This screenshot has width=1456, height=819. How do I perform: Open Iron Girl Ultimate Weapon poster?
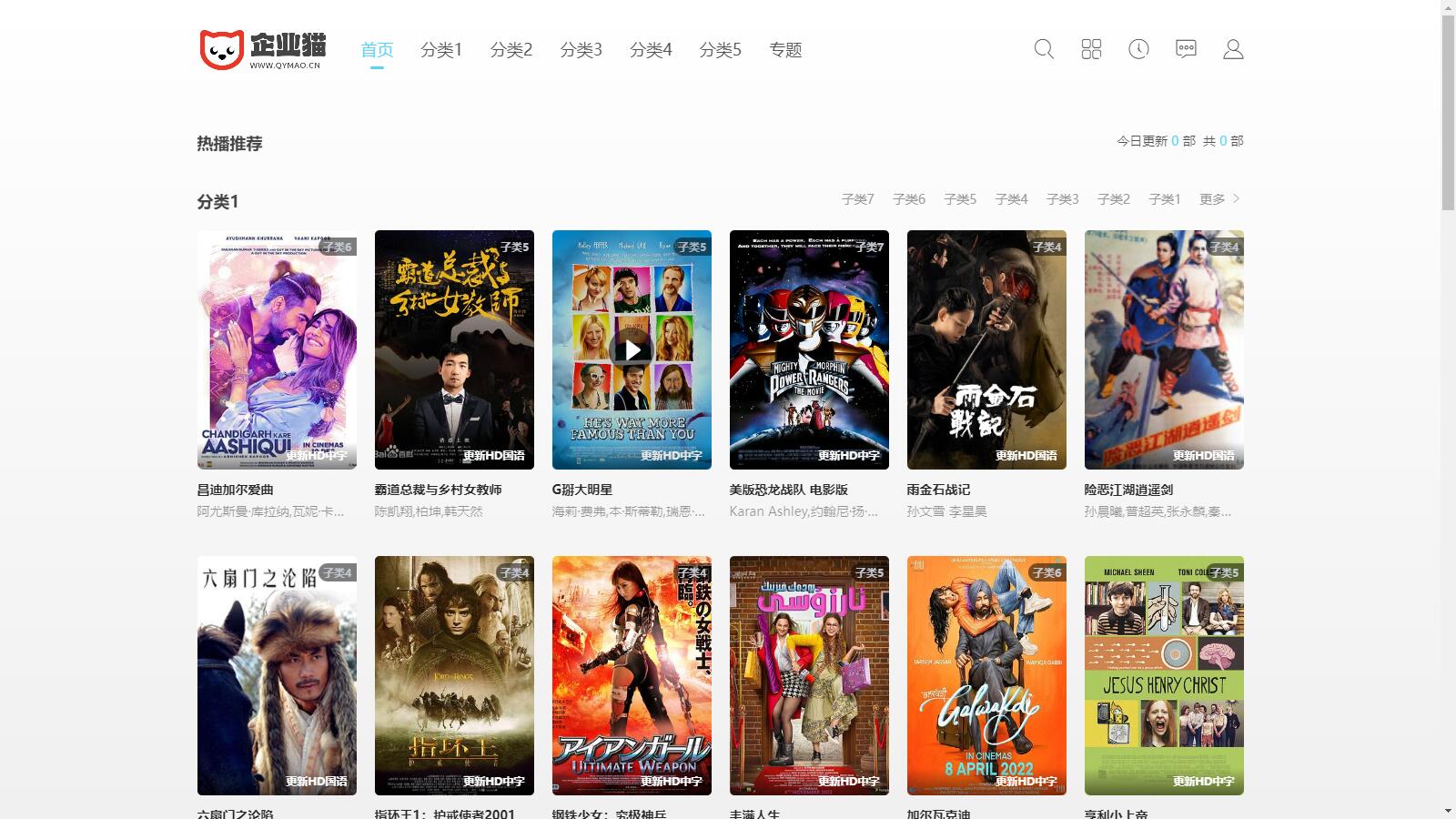pyautogui.click(x=632, y=675)
